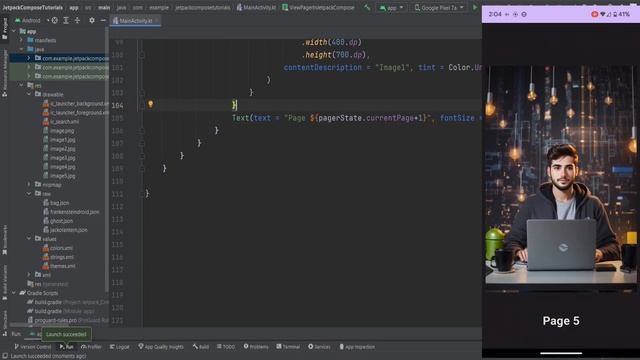Select image.png in drawable

[x=58, y=131]
